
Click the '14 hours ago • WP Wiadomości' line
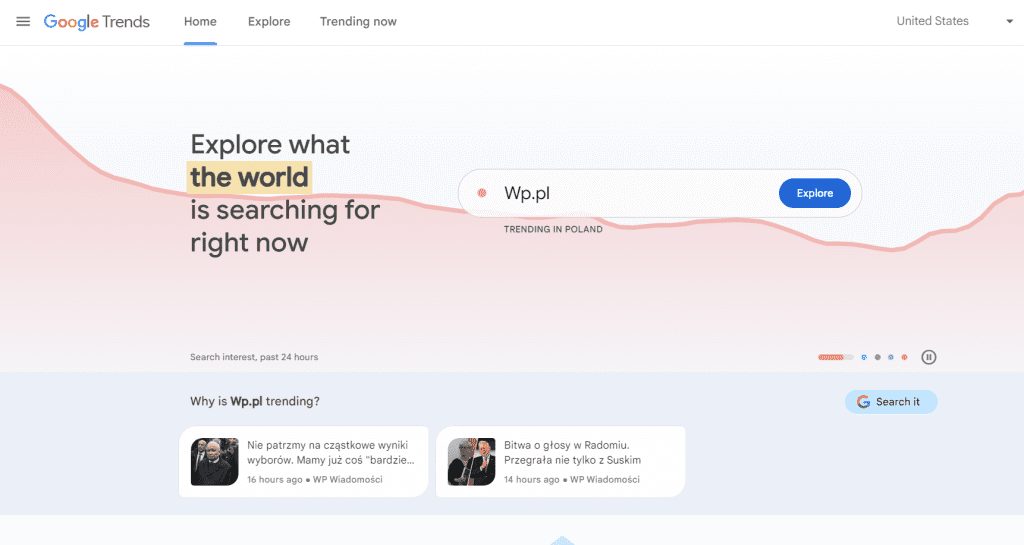pyautogui.click(x=571, y=480)
